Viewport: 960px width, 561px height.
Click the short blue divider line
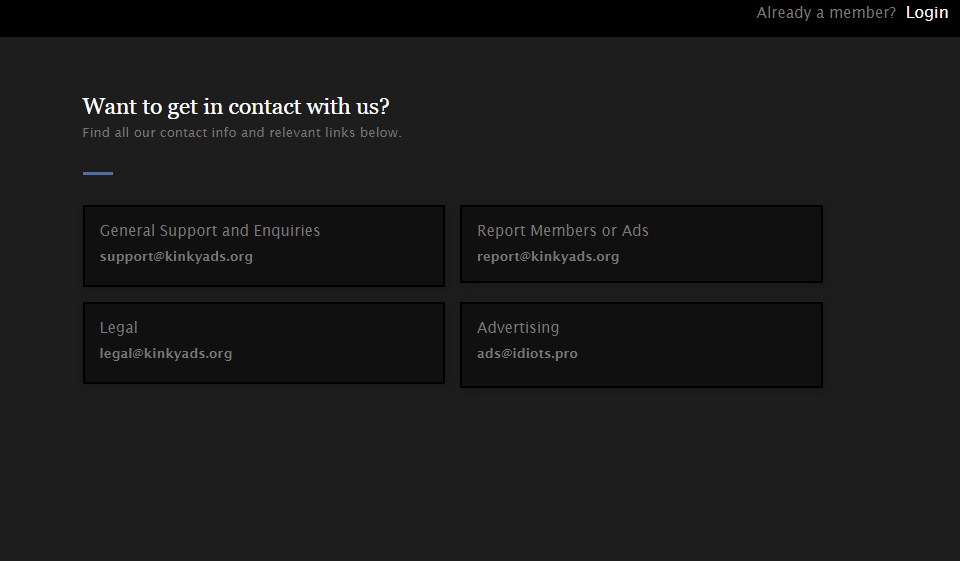[x=97, y=174]
